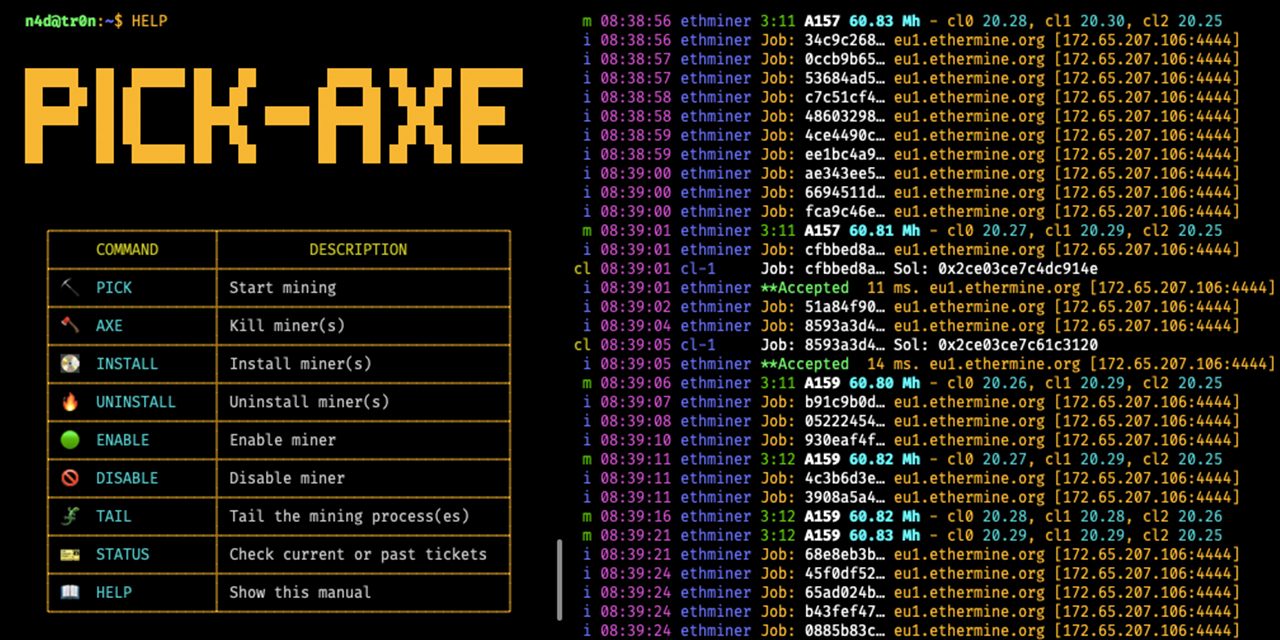Viewport: 1280px width, 640px height.
Task: Click the AXE command label
Action: 109,325
